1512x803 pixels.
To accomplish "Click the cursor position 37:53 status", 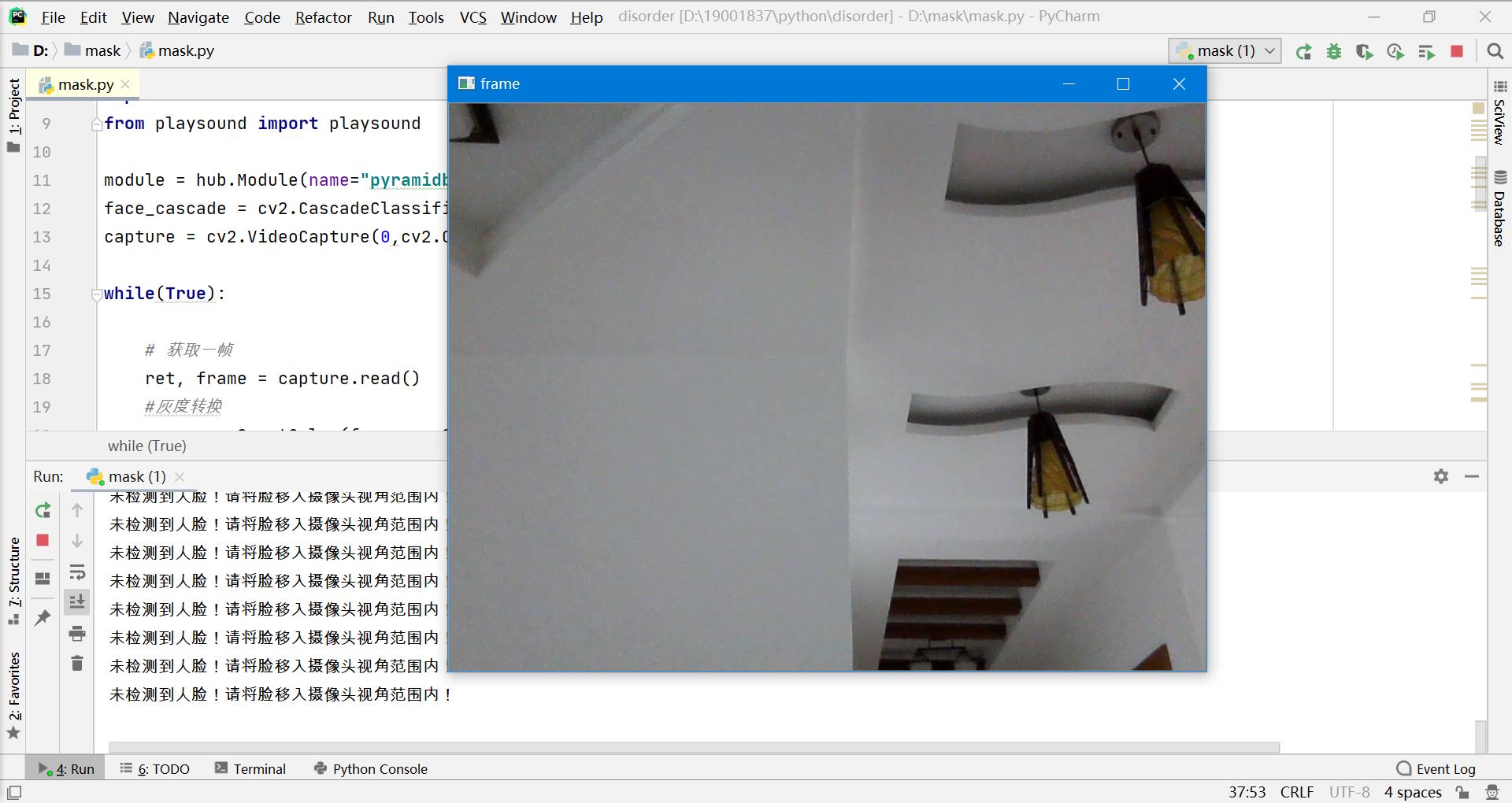I will [1247, 792].
